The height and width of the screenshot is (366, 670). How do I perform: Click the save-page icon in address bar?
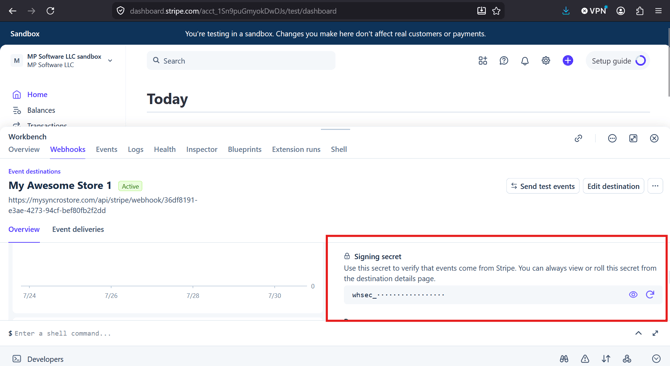(x=481, y=11)
